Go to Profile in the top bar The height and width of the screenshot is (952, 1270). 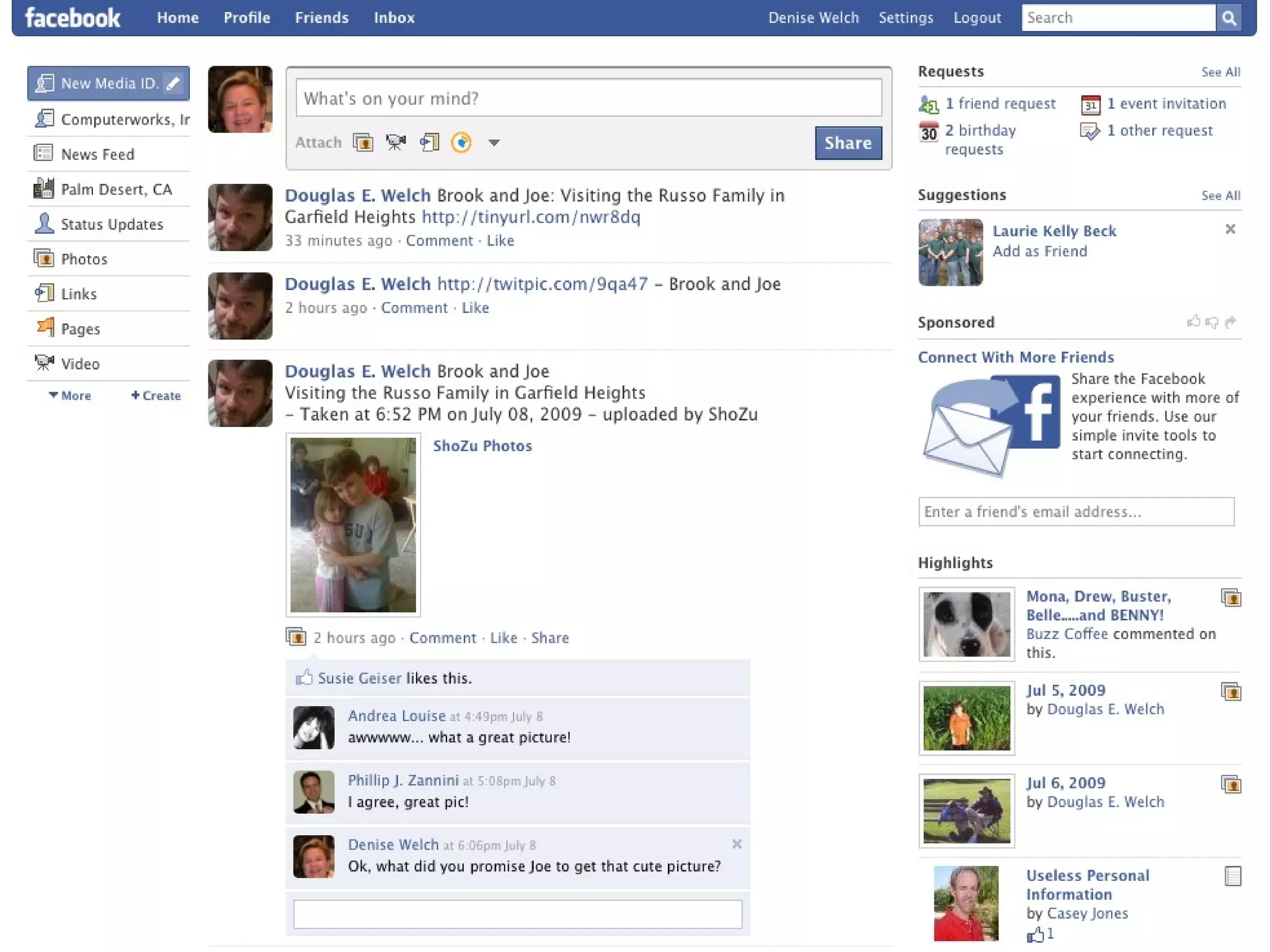(x=247, y=18)
